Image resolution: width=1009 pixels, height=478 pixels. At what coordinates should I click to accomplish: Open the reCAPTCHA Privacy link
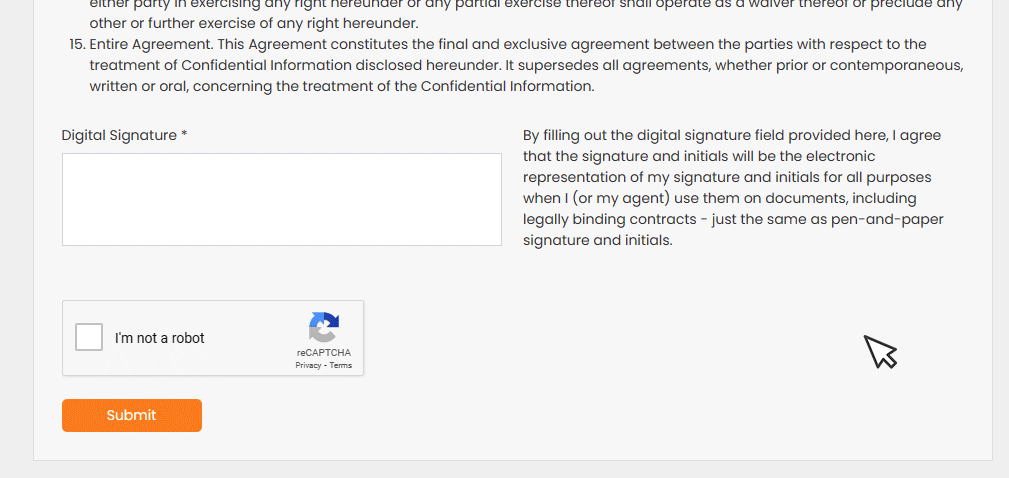coord(308,365)
